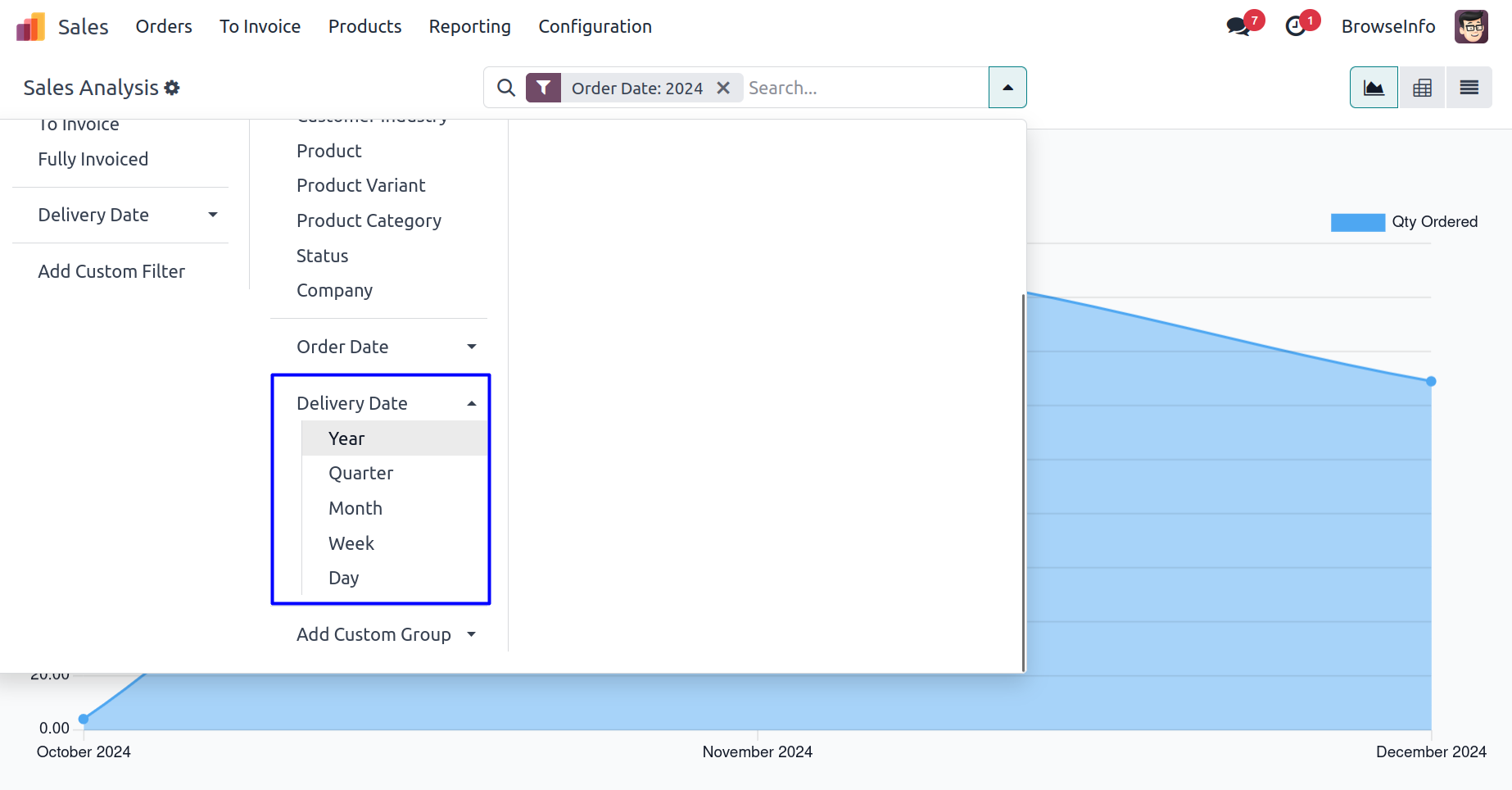Image resolution: width=1512 pixels, height=790 pixels.
Task: Group by Delivery Date Quarter
Action: tap(361, 473)
